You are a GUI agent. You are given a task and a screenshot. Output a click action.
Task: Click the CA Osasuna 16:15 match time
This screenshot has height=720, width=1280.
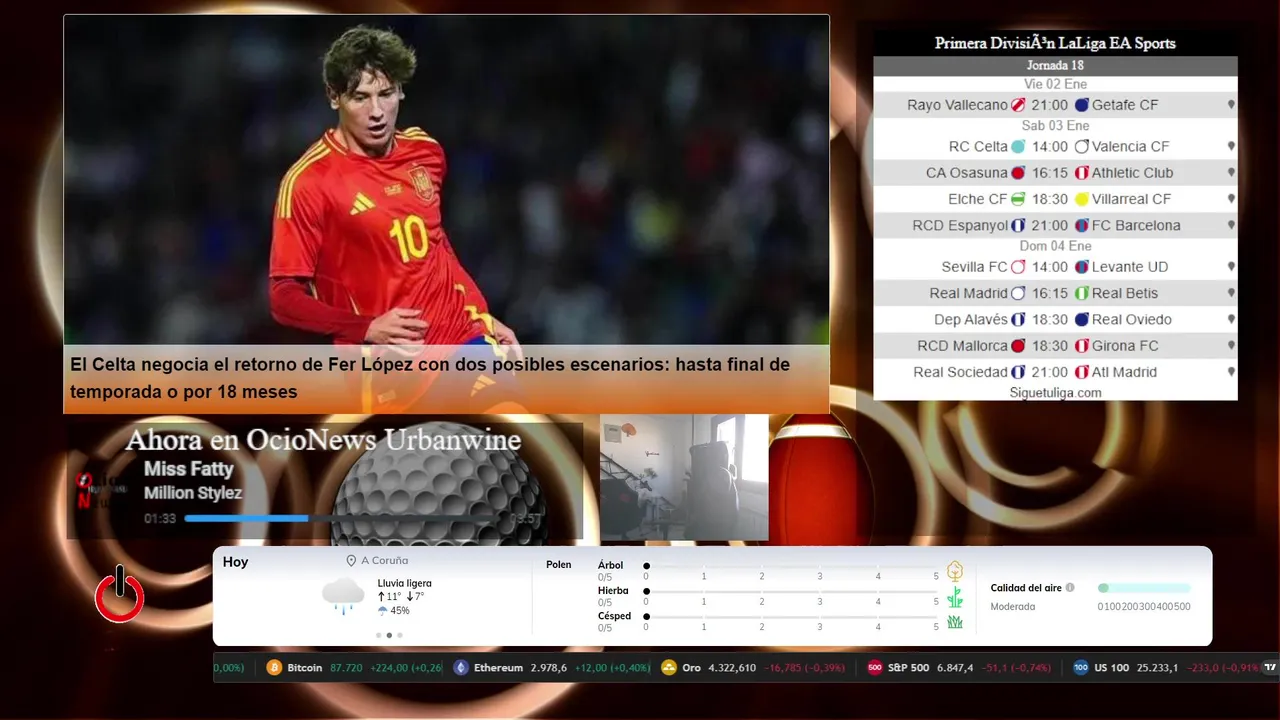[x=1050, y=173]
